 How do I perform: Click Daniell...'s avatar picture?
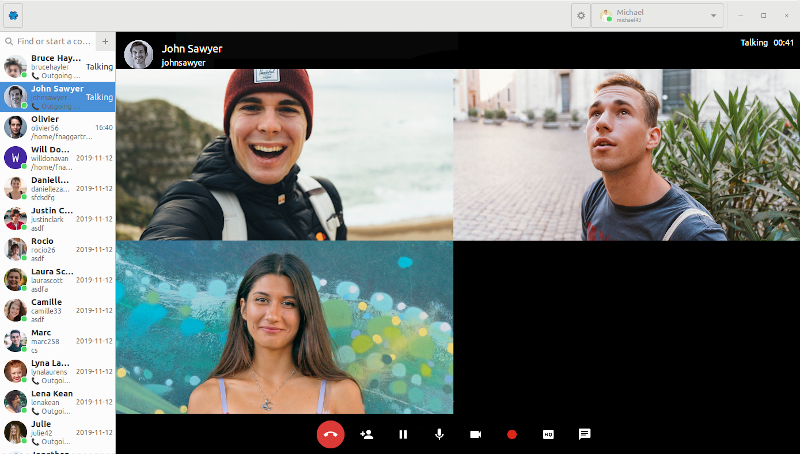coord(15,188)
